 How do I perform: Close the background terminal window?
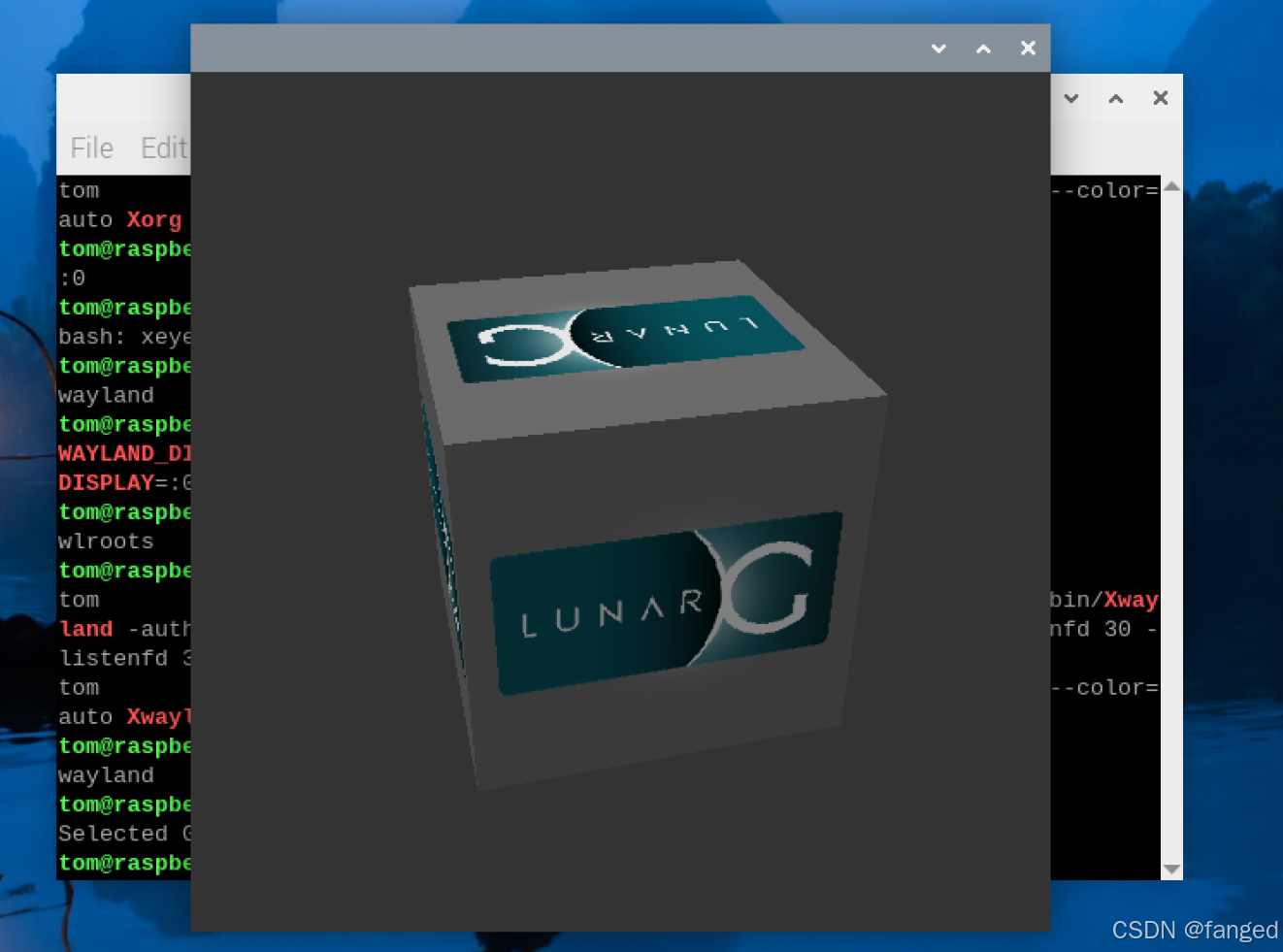[1160, 97]
